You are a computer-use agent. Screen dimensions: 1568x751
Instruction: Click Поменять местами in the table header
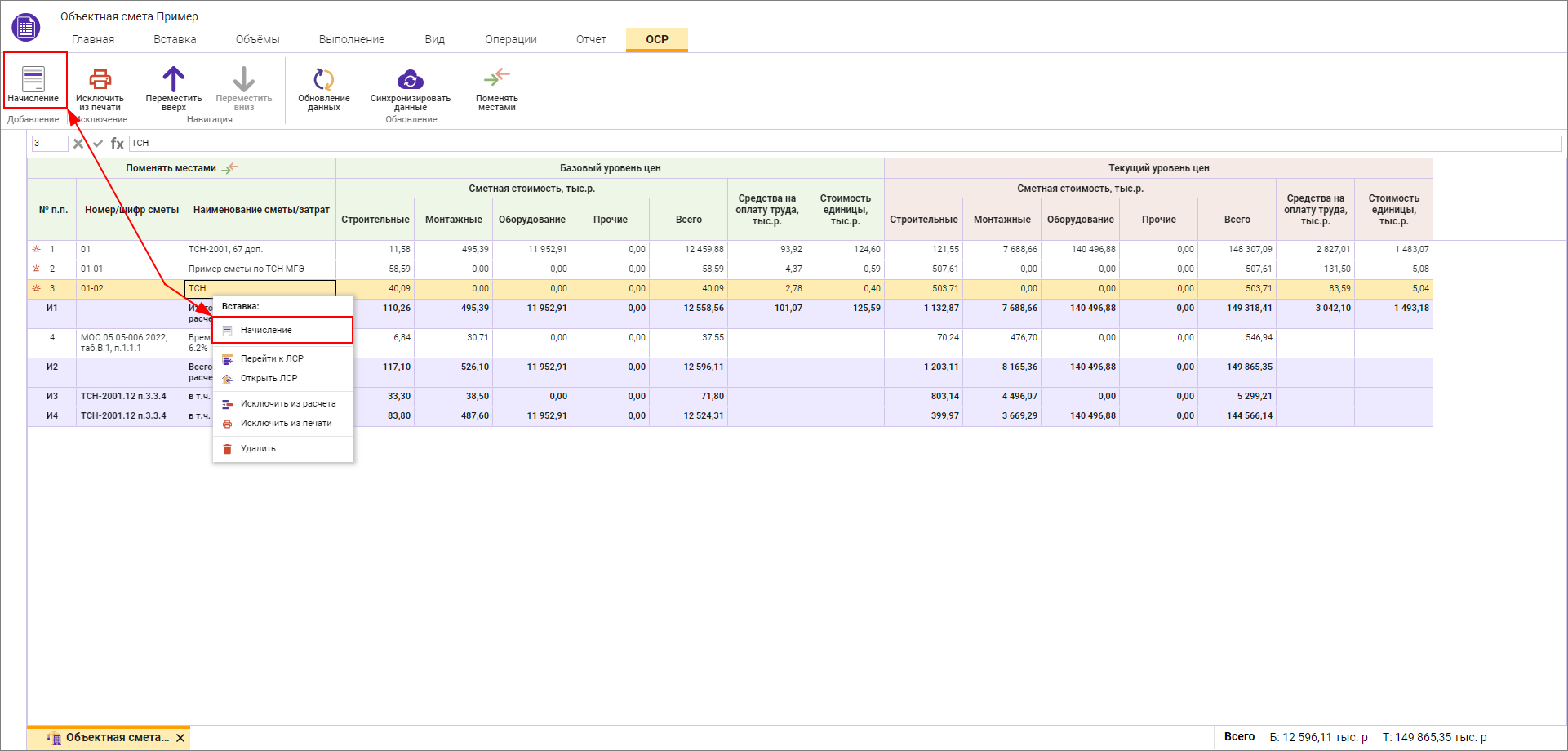tap(181, 168)
